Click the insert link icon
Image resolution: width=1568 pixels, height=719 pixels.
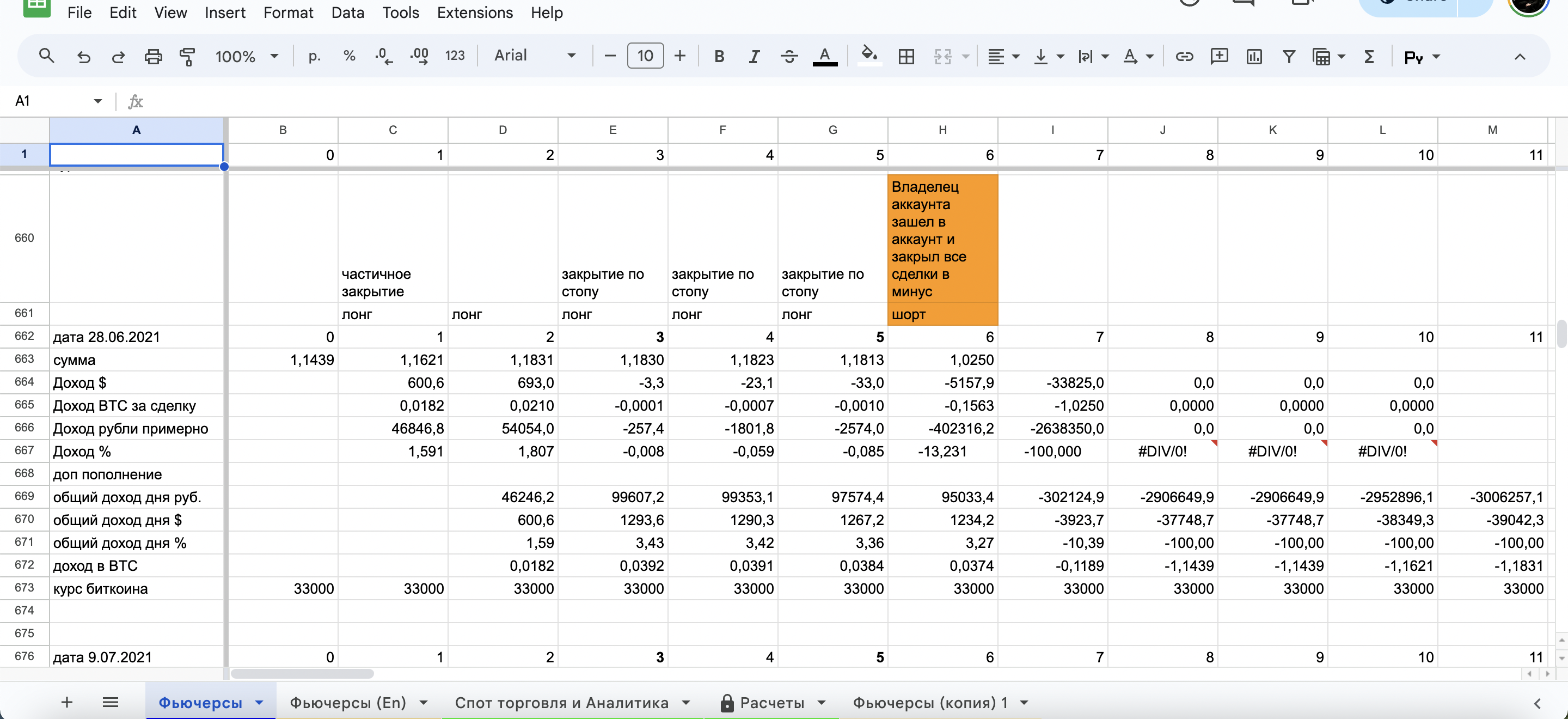[x=1184, y=56]
